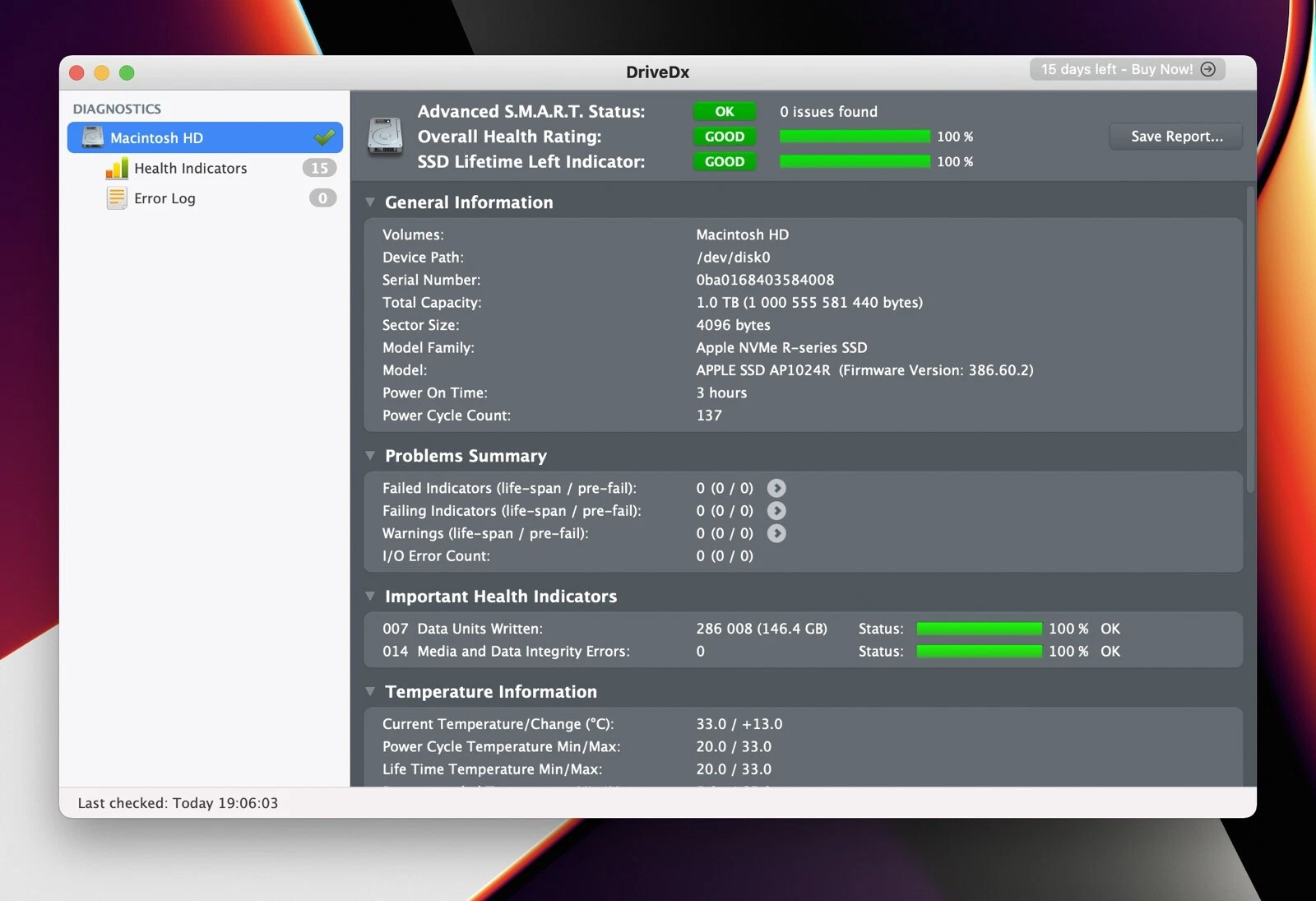Click the GOOD Overall Health Rating badge
This screenshot has width=1316, height=901.
[x=725, y=137]
